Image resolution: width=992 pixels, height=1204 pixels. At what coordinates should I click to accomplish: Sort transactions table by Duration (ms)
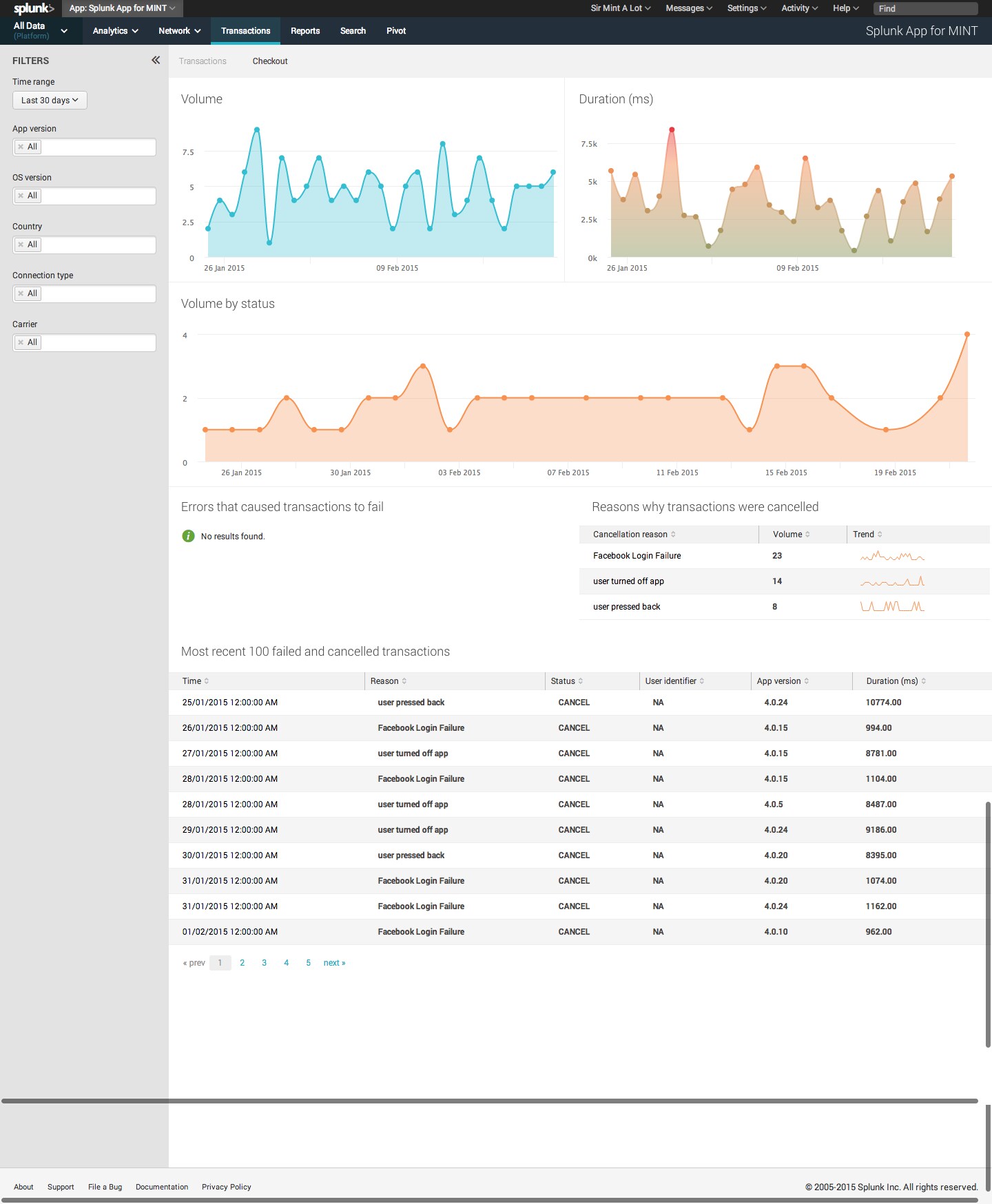[x=924, y=681]
